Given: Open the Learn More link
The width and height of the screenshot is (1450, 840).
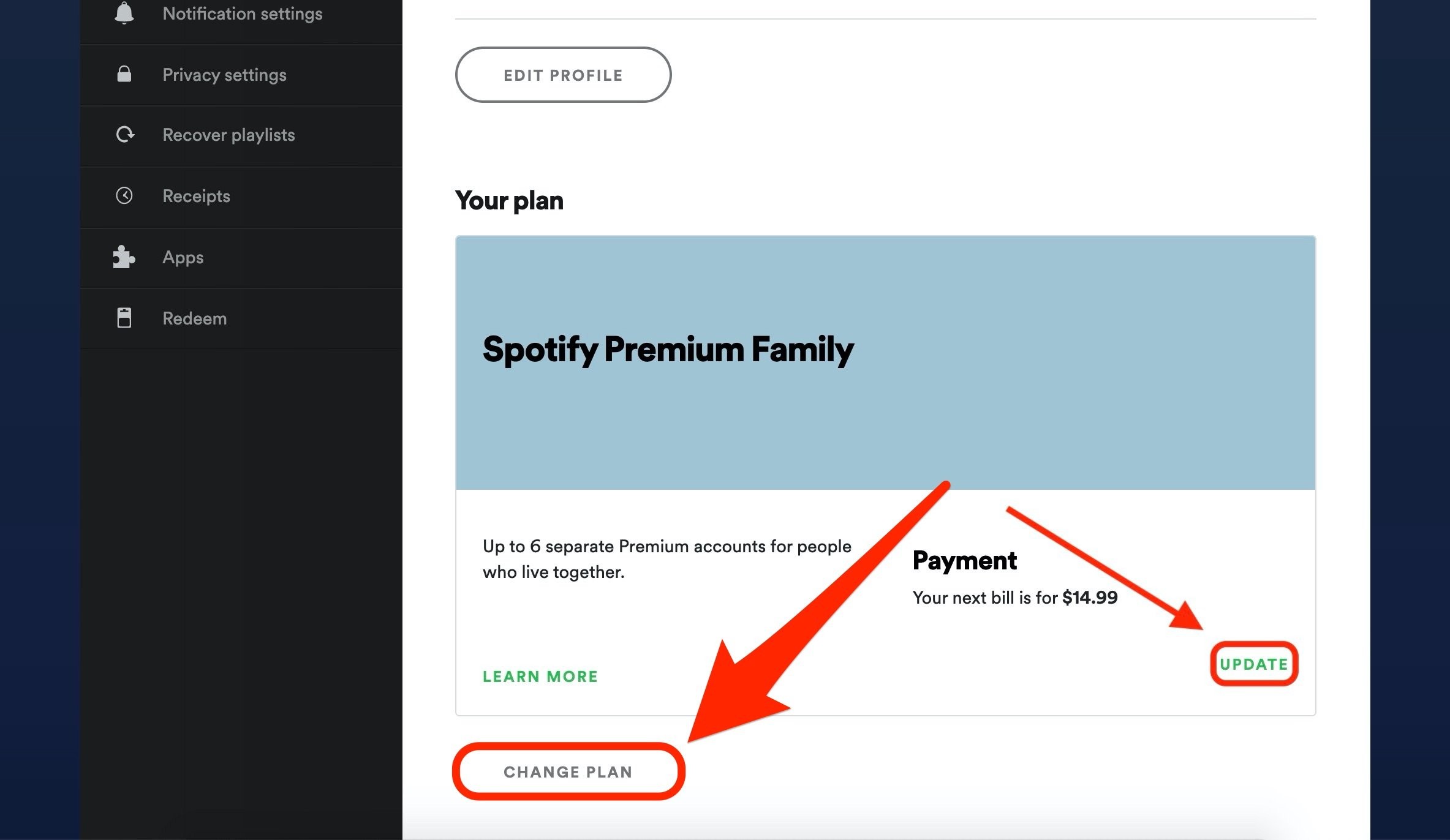Looking at the screenshot, I should pos(540,676).
